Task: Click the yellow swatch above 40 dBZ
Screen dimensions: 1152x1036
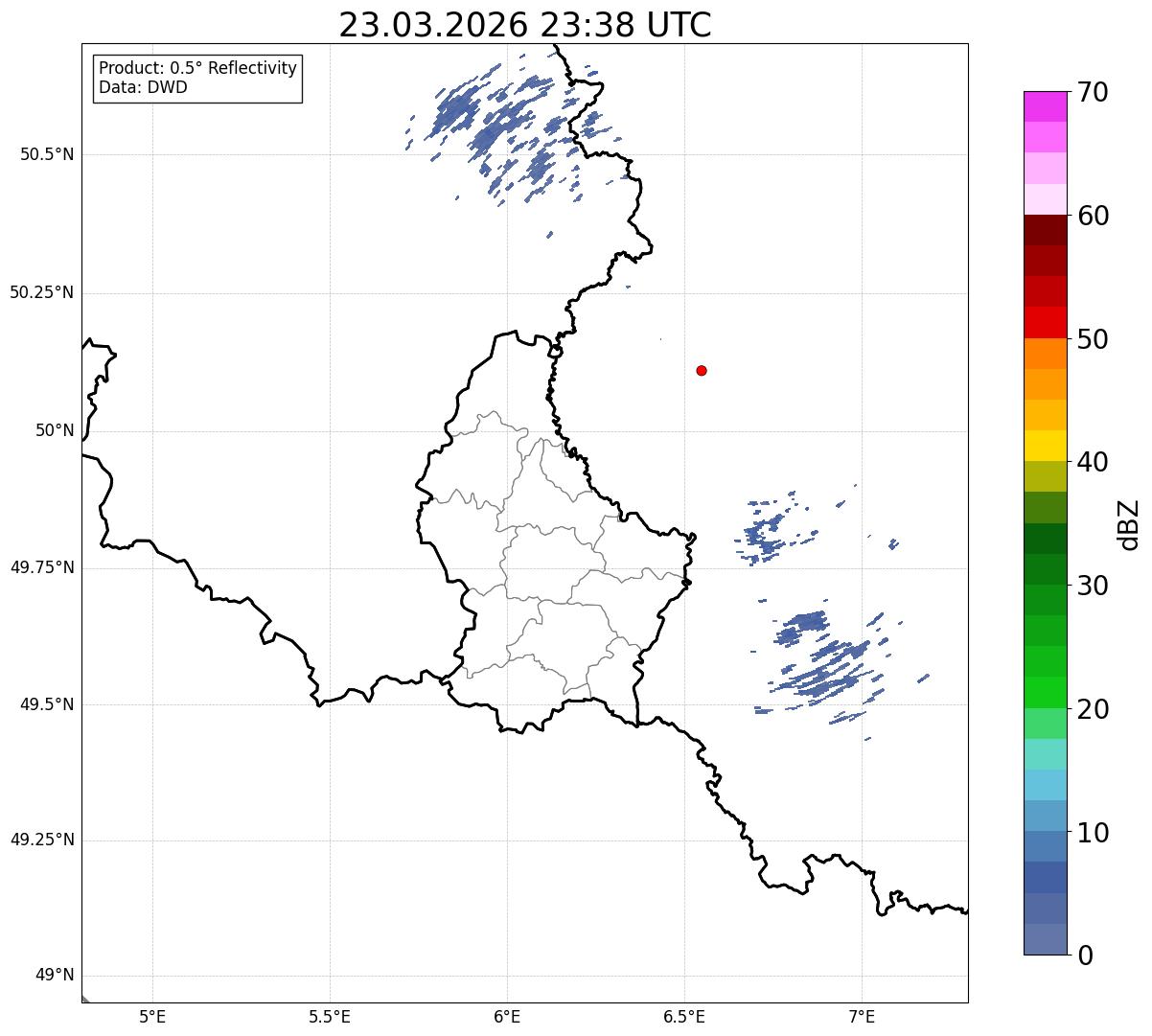Action: click(x=1045, y=446)
